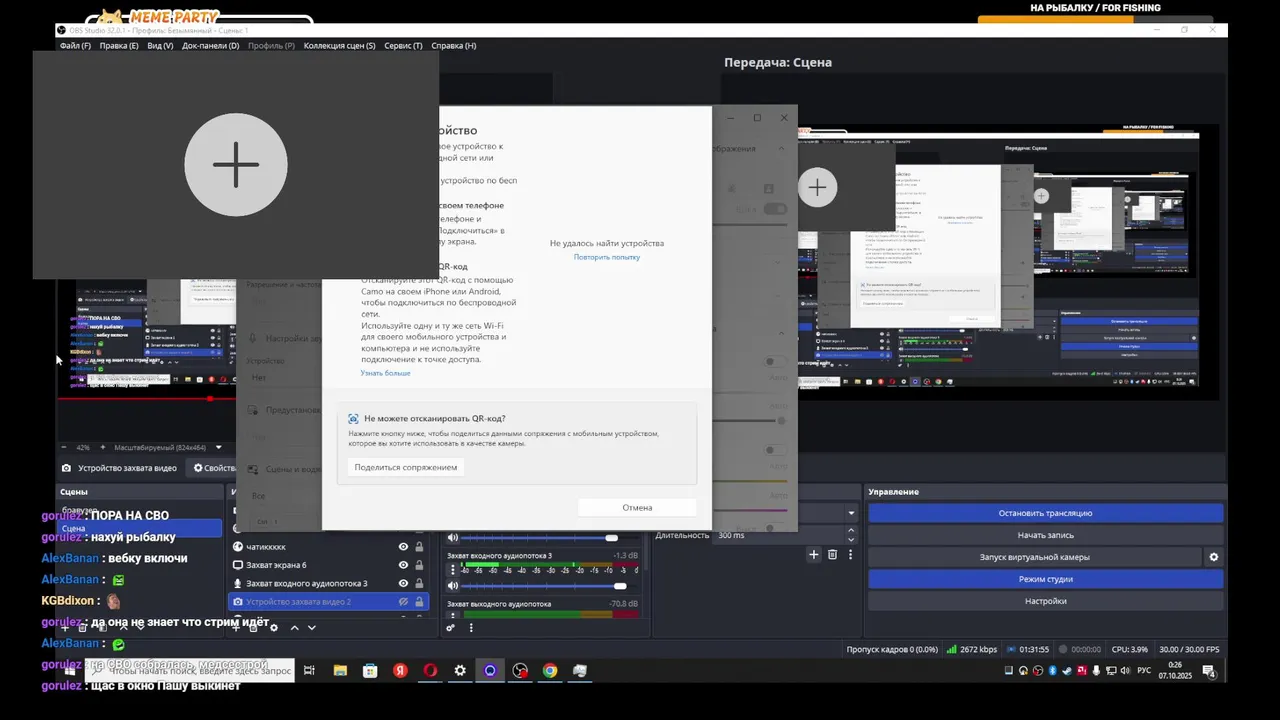Viewport: 1280px width, 720px height.
Task: Add a transition with plus icon
Action: (x=814, y=554)
